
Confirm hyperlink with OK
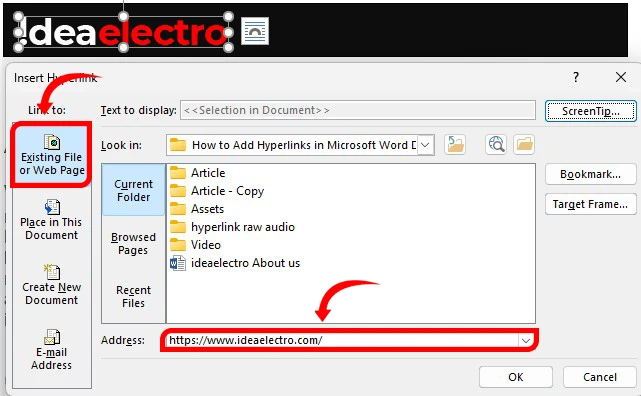[x=515, y=377]
